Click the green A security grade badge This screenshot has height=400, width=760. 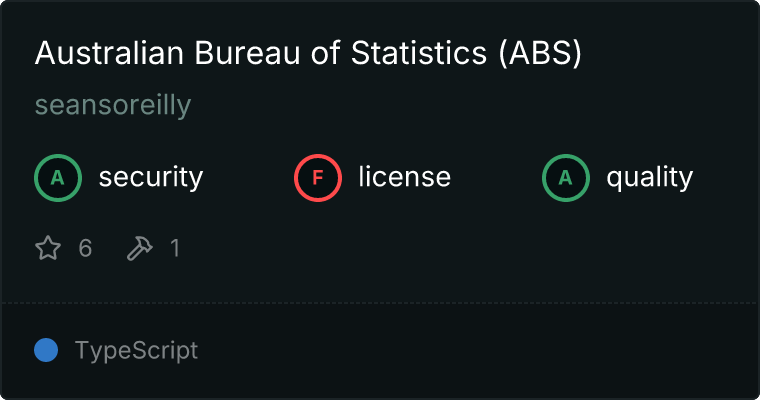pos(58,178)
